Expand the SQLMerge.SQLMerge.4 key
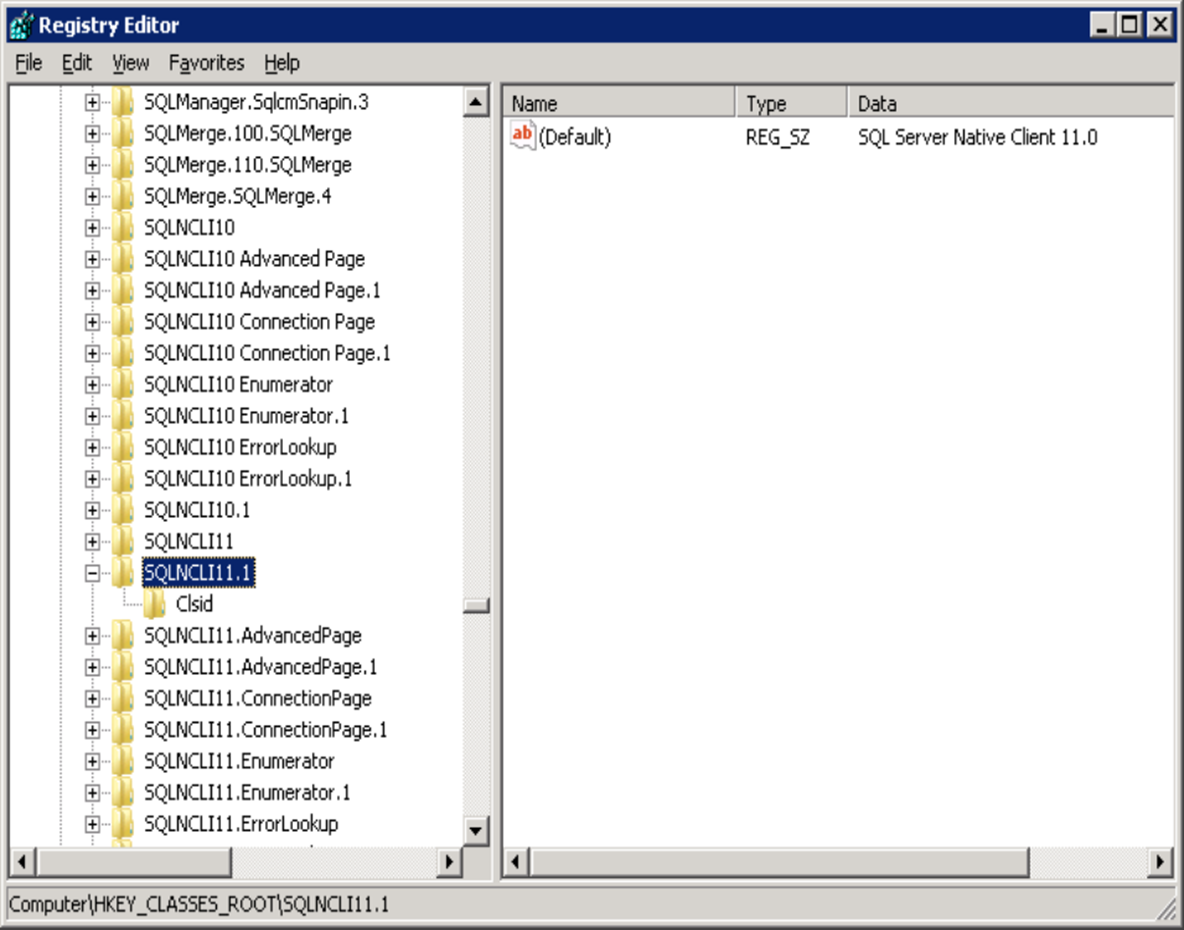The image size is (1184, 930). pyautogui.click(x=92, y=196)
